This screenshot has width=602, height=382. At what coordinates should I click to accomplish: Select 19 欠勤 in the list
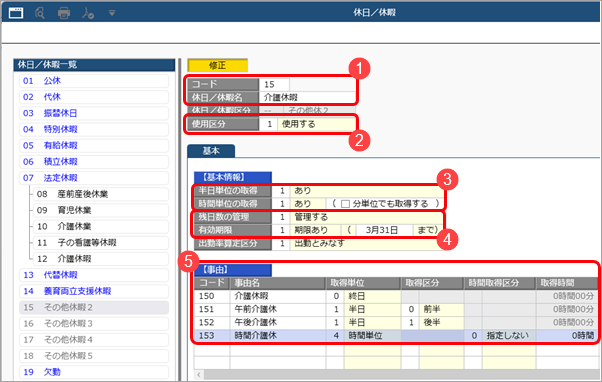[x=94, y=372]
